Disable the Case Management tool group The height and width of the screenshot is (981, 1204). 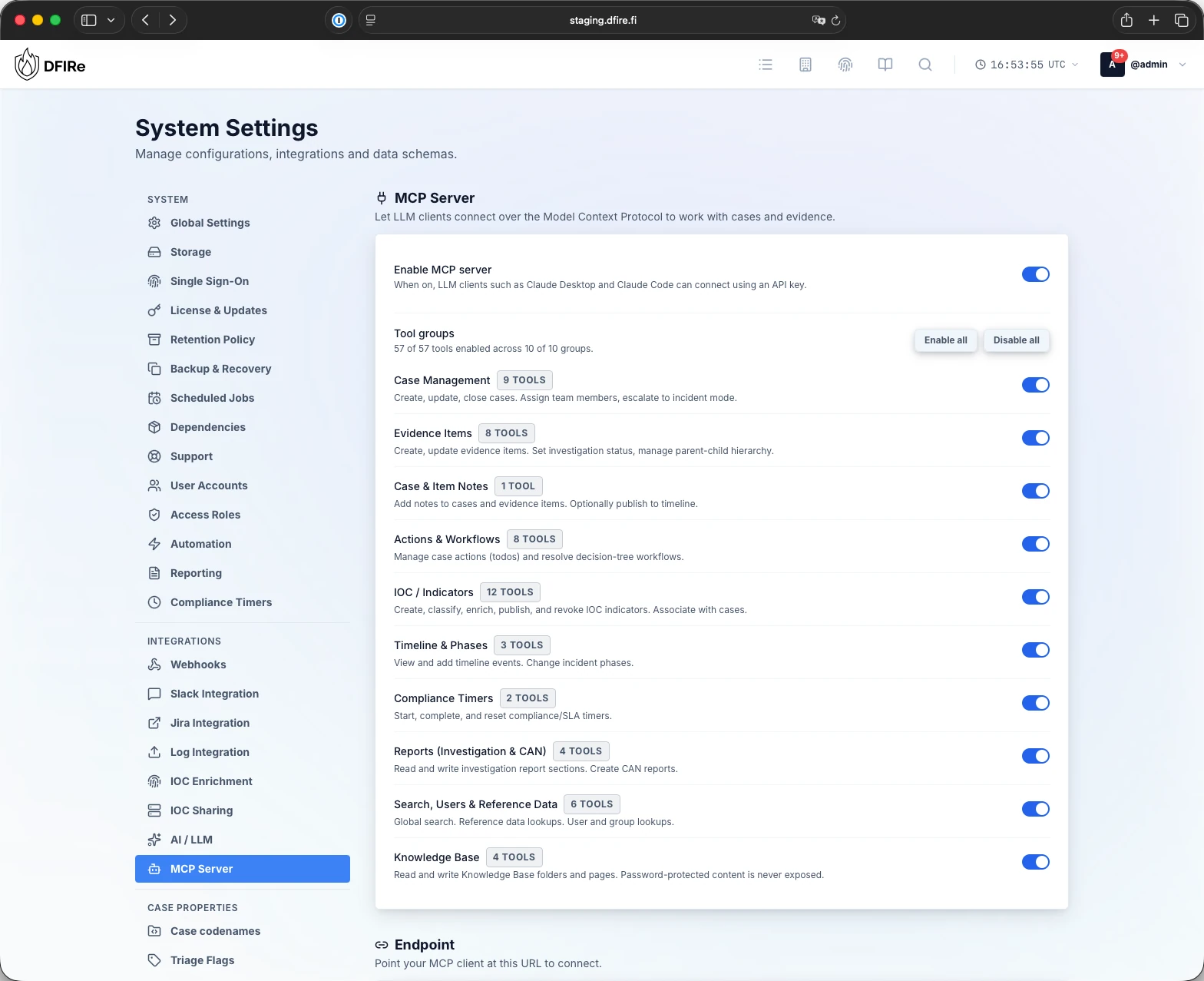[x=1036, y=385]
